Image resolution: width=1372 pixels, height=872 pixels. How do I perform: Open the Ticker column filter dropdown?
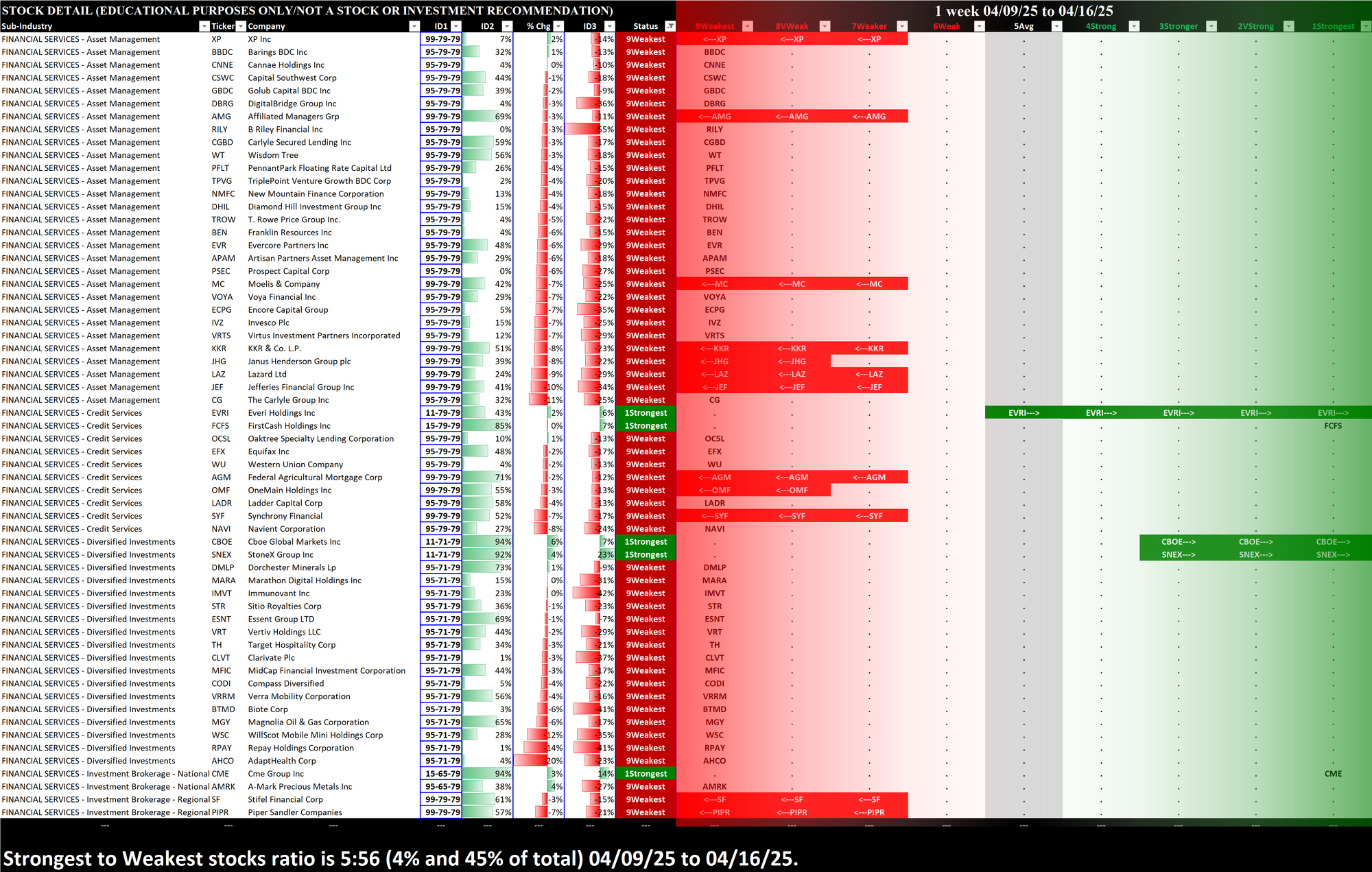pyautogui.click(x=241, y=26)
